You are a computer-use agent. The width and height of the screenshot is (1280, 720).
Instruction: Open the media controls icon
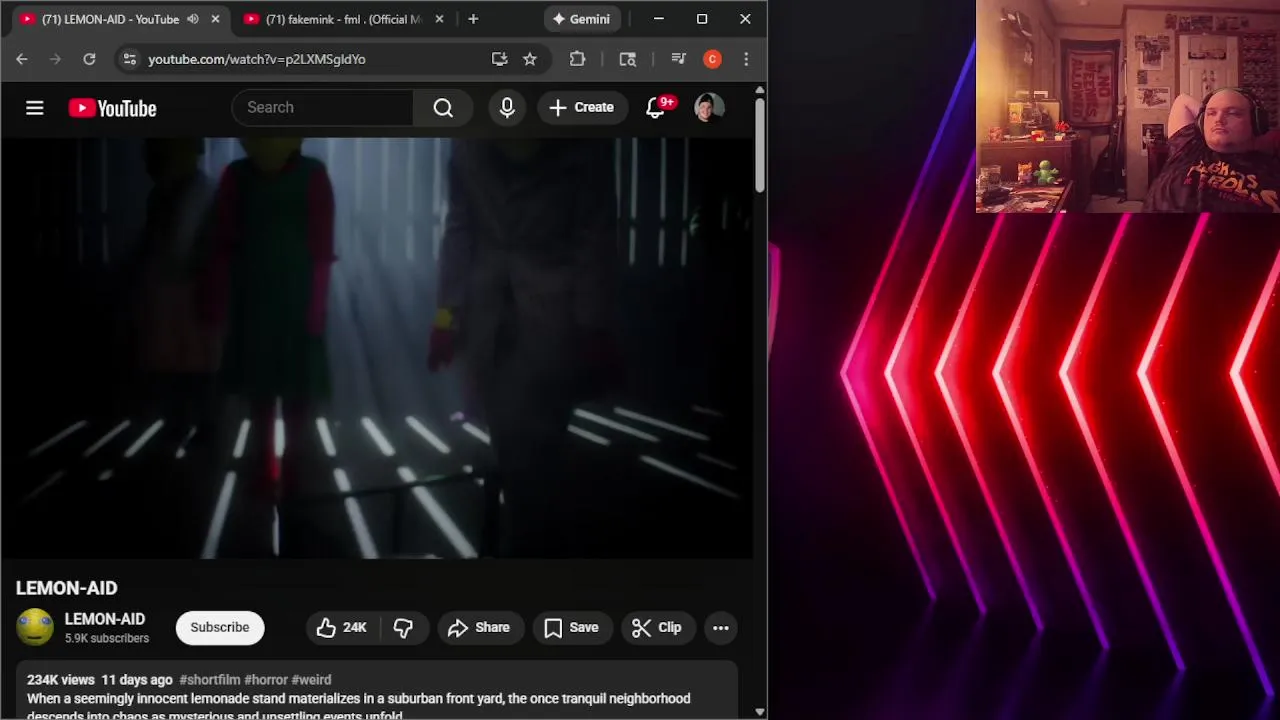pos(678,59)
